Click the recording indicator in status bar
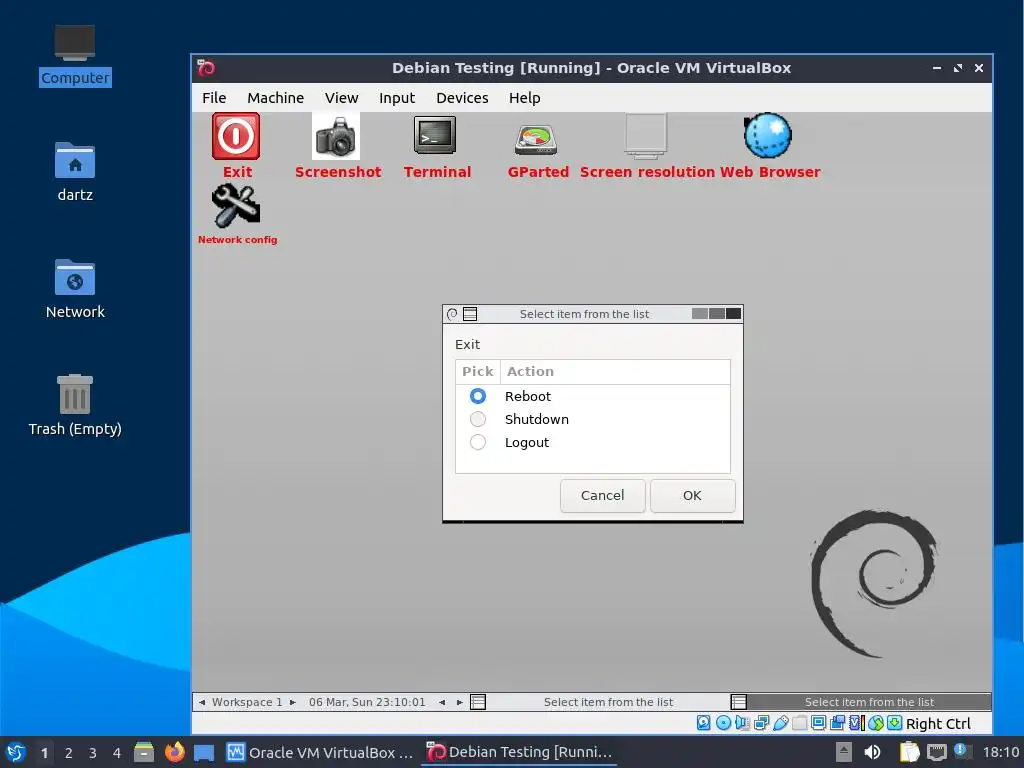This screenshot has height=768, width=1024. 837,723
